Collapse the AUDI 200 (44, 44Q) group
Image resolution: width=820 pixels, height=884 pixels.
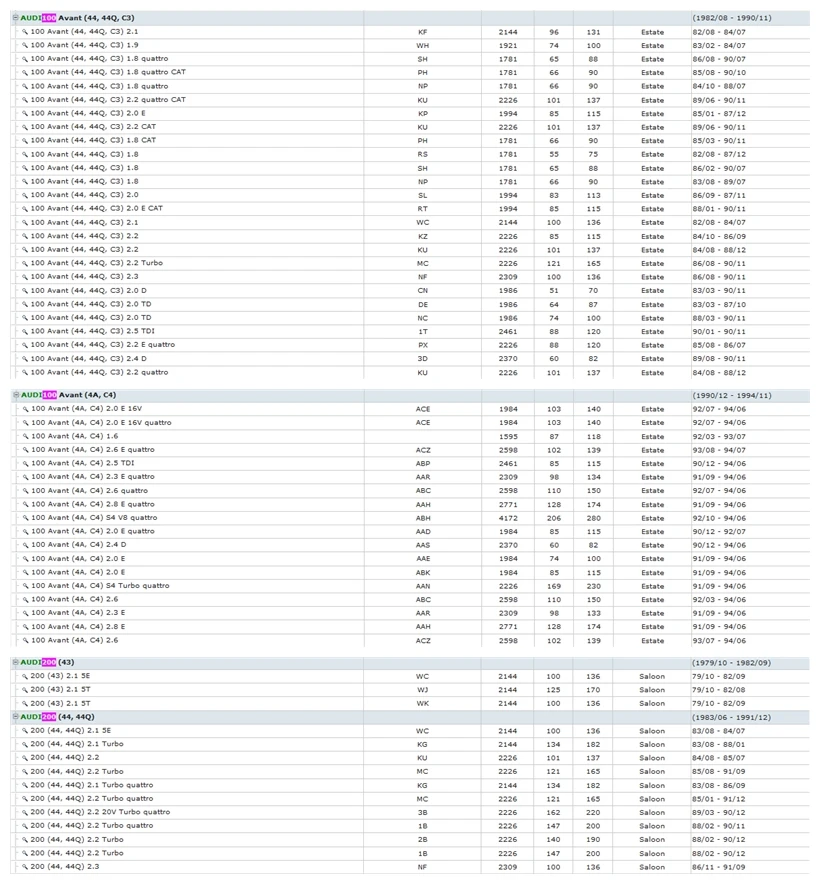pyautogui.click(x=15, y=717)
